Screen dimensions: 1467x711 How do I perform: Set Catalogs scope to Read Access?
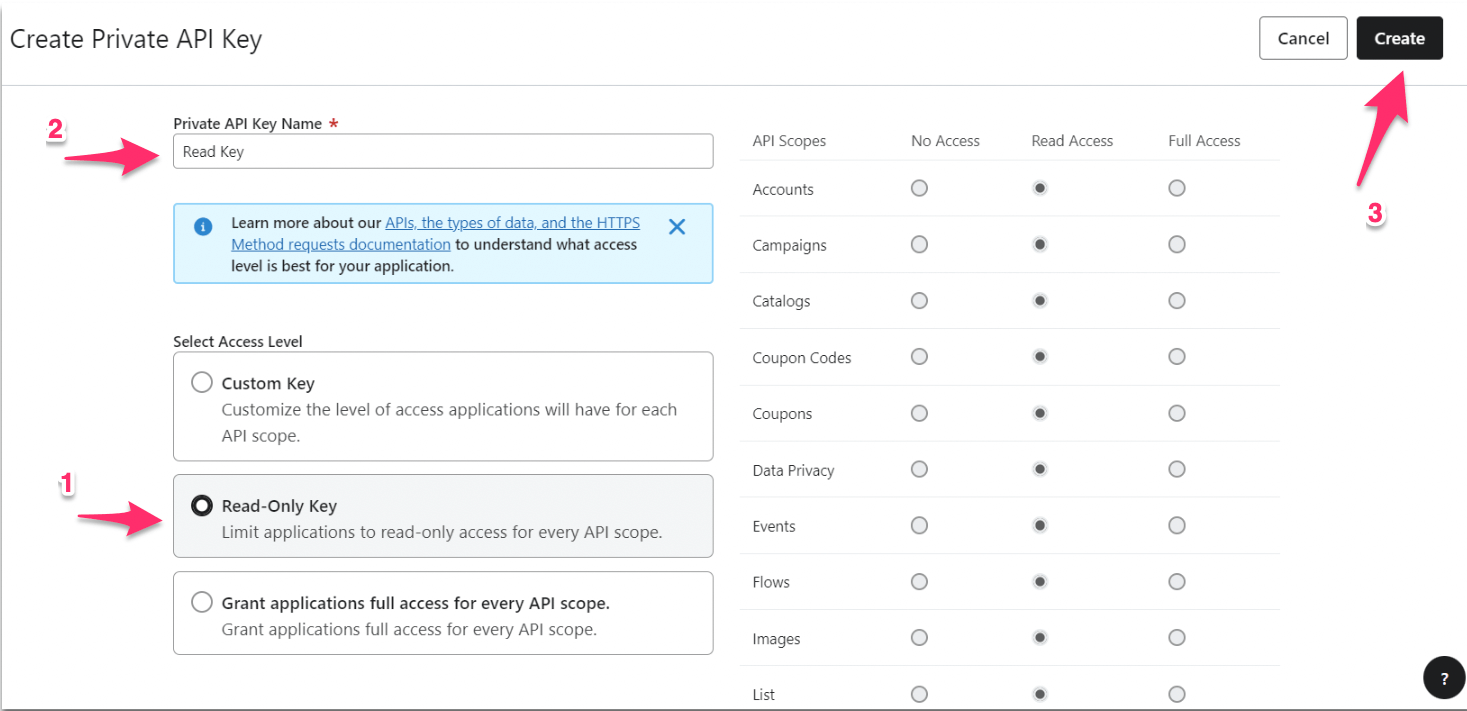tap(1040, 300)
